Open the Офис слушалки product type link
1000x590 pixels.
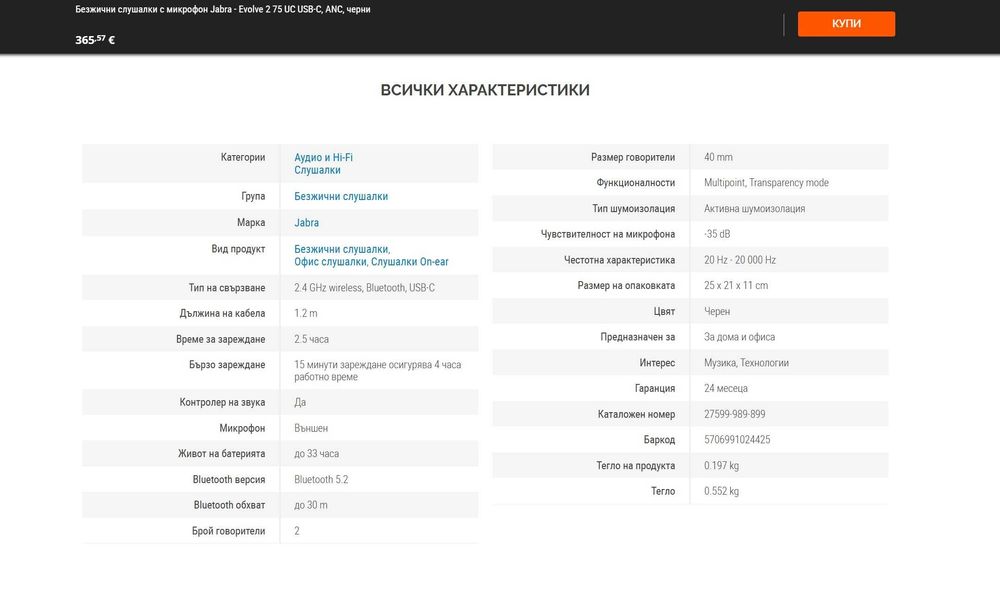coord(331,262)
